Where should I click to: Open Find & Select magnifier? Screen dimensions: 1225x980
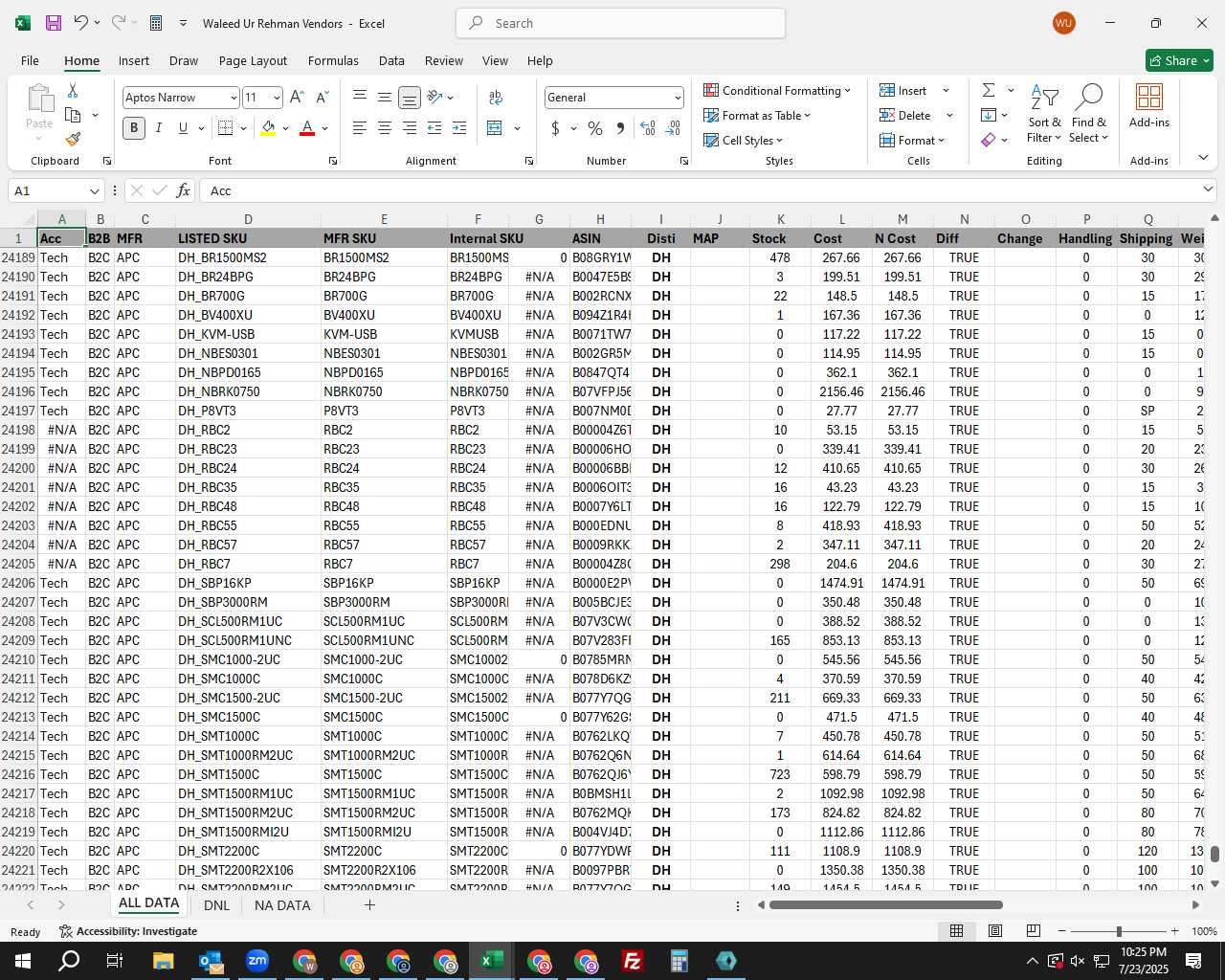coord(1089,115)
